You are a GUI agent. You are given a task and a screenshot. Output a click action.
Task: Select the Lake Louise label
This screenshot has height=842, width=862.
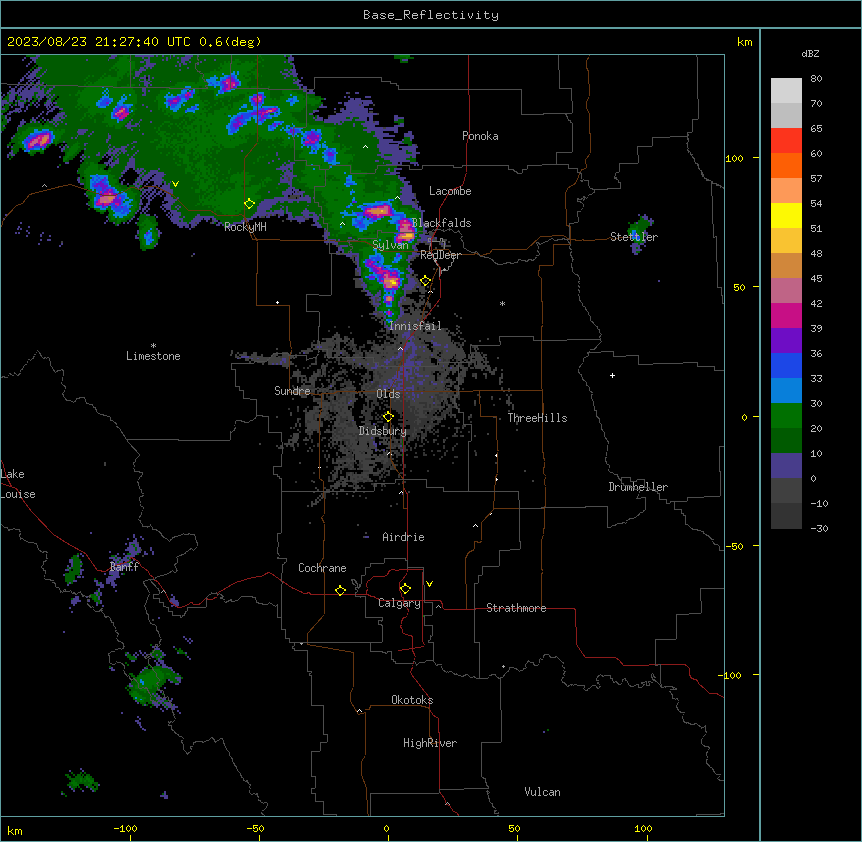[18, 484]
